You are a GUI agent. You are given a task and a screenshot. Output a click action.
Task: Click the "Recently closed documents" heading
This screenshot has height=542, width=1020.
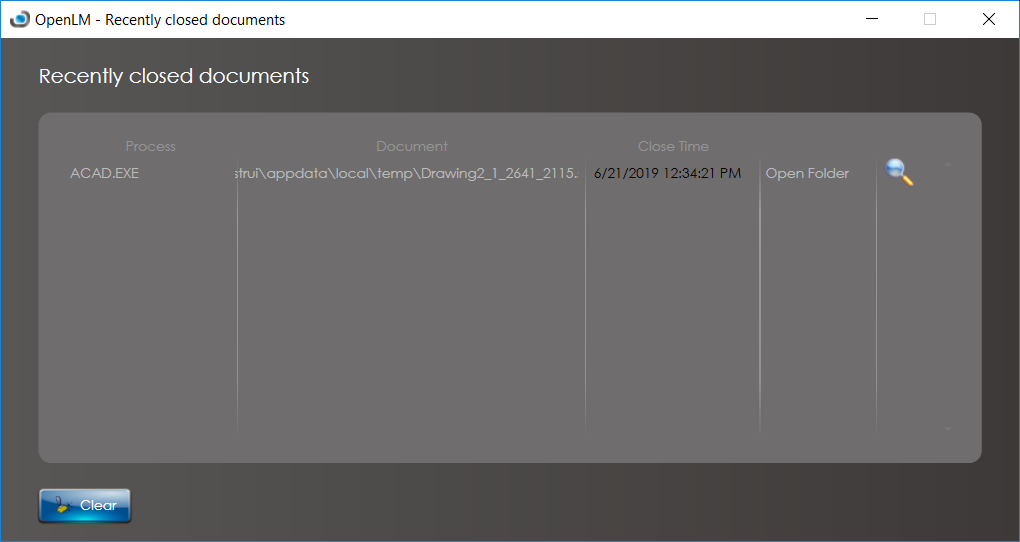pyautogui.click(x=174, y=76)
